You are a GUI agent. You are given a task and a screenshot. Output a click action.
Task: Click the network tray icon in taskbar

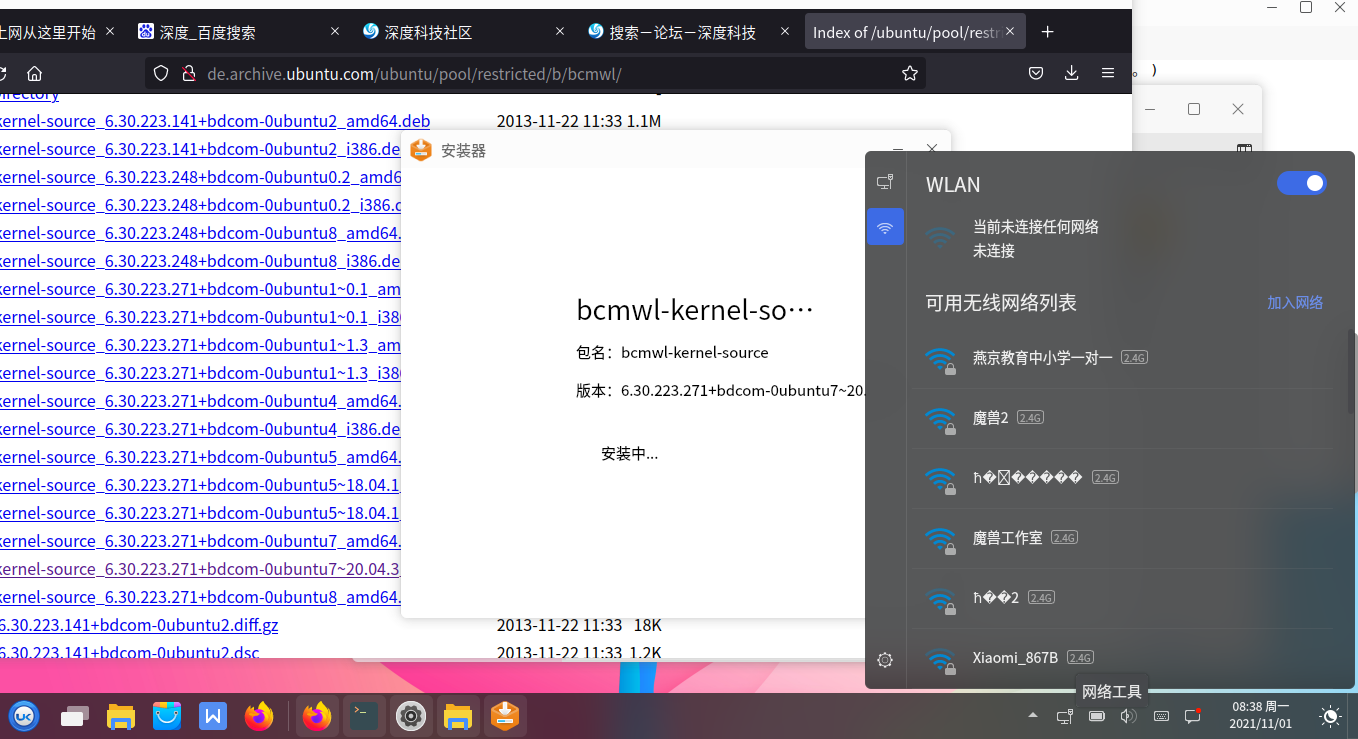(1065, 716)
